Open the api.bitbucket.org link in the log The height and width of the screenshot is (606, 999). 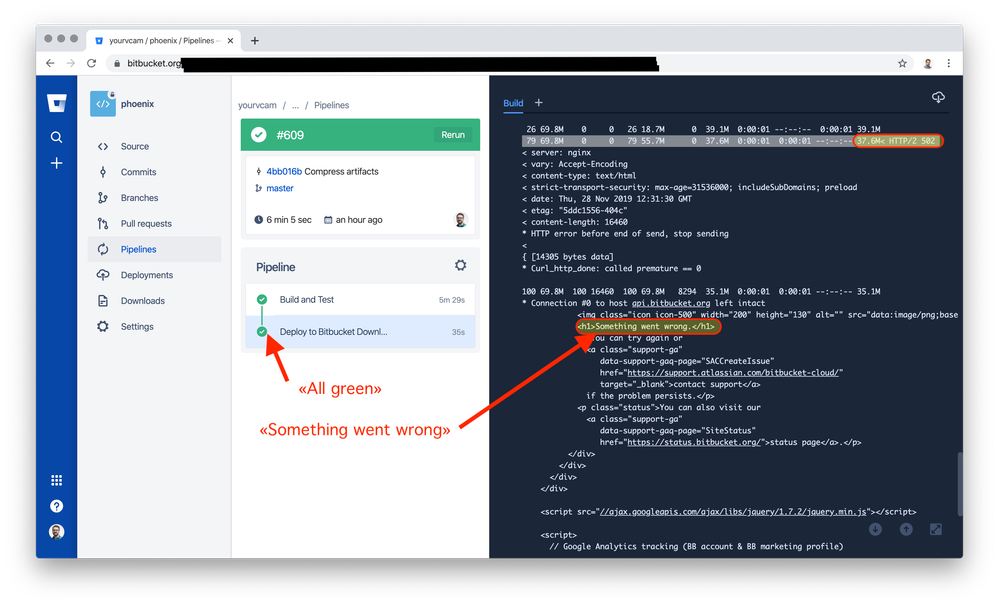[x=670, y=303]
